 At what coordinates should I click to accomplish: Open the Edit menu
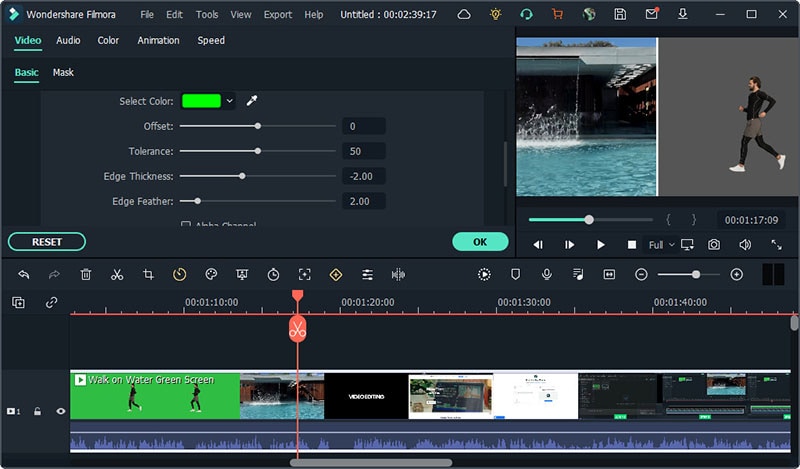point(174,14)
